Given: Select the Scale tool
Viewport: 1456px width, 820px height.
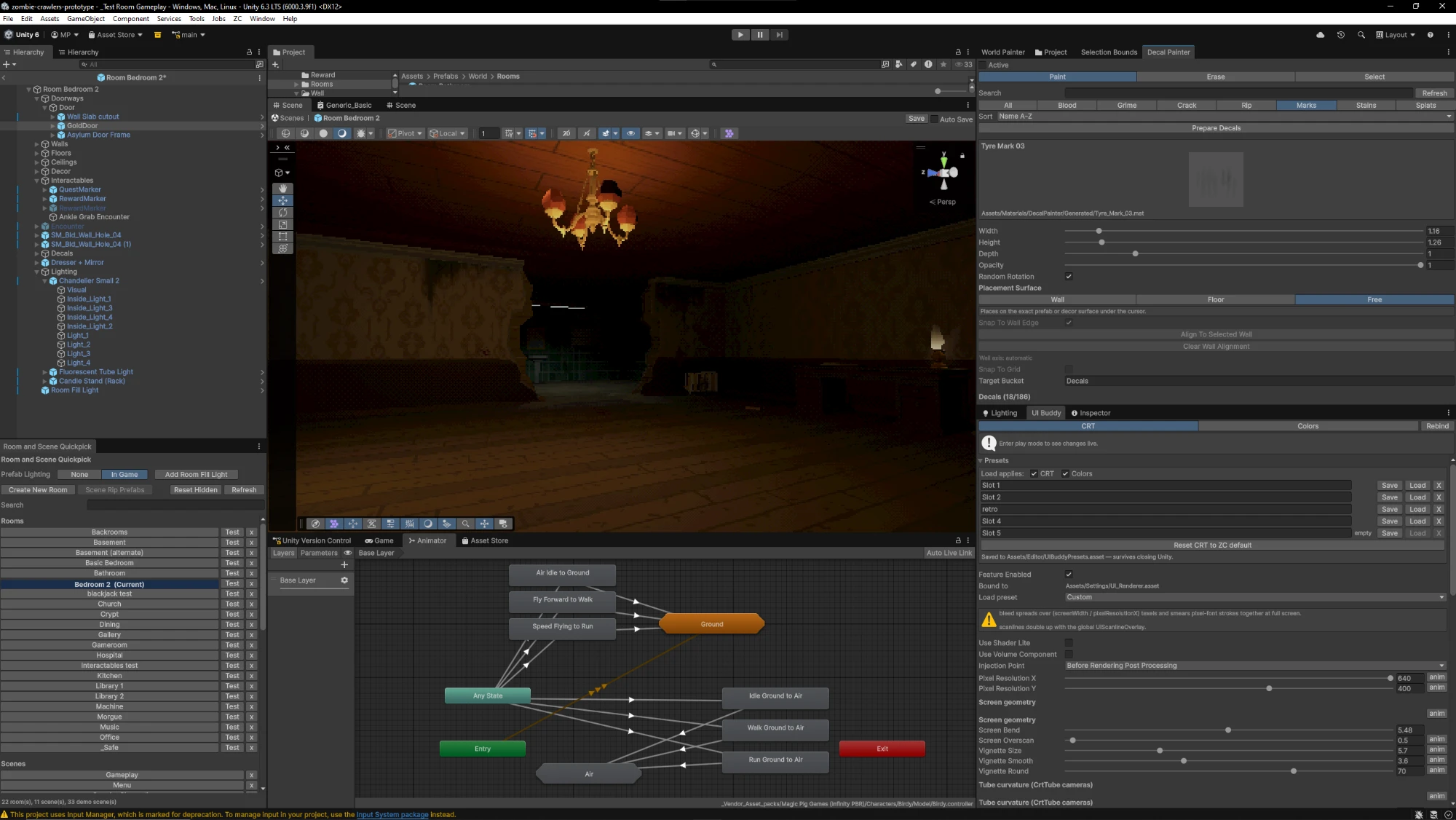Looking at the screenshot, I should click(x=282, y=224).
